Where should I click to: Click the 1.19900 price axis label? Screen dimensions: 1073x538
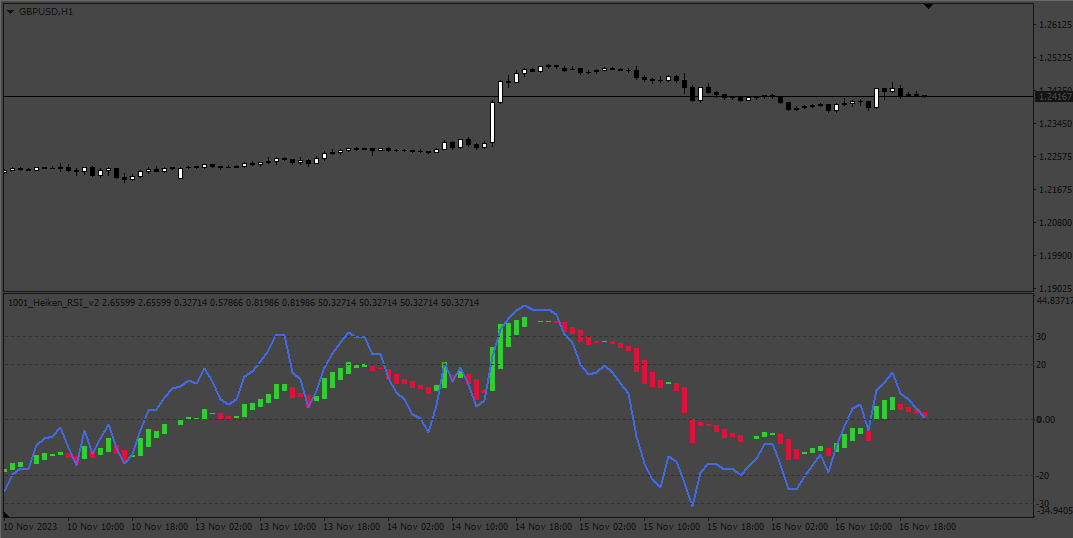[1055, 255]
